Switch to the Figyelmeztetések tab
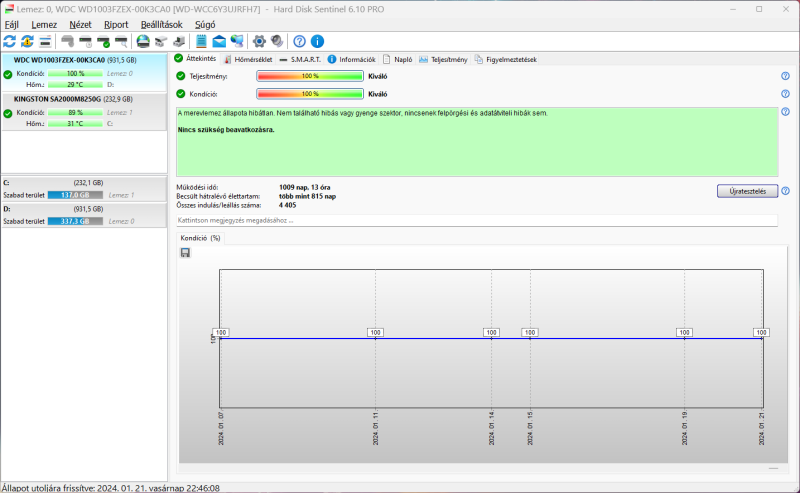800x493 pixels. coord(506,60)
